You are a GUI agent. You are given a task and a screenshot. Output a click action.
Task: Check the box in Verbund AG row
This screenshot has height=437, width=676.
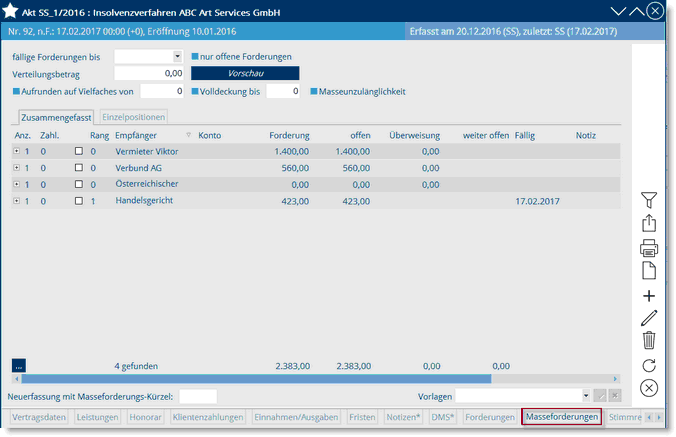tap(78, 167)
